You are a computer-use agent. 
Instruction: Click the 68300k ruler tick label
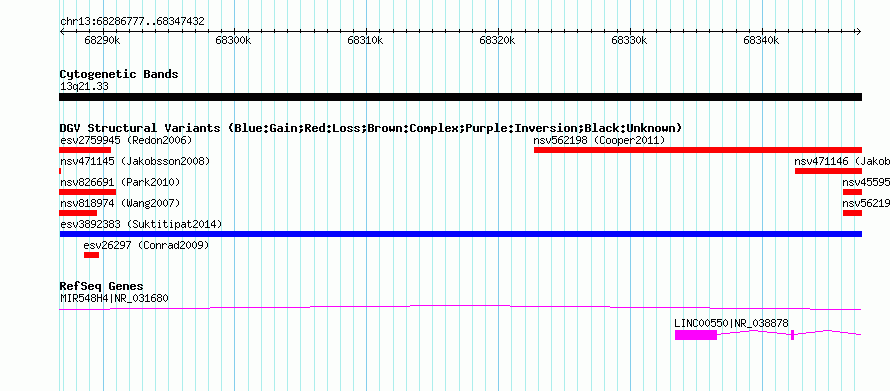coord(233,40)
